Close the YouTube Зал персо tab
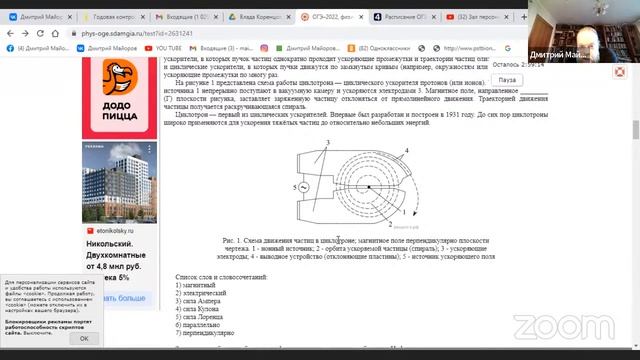640x360 pixels. [x=507, y=17]
